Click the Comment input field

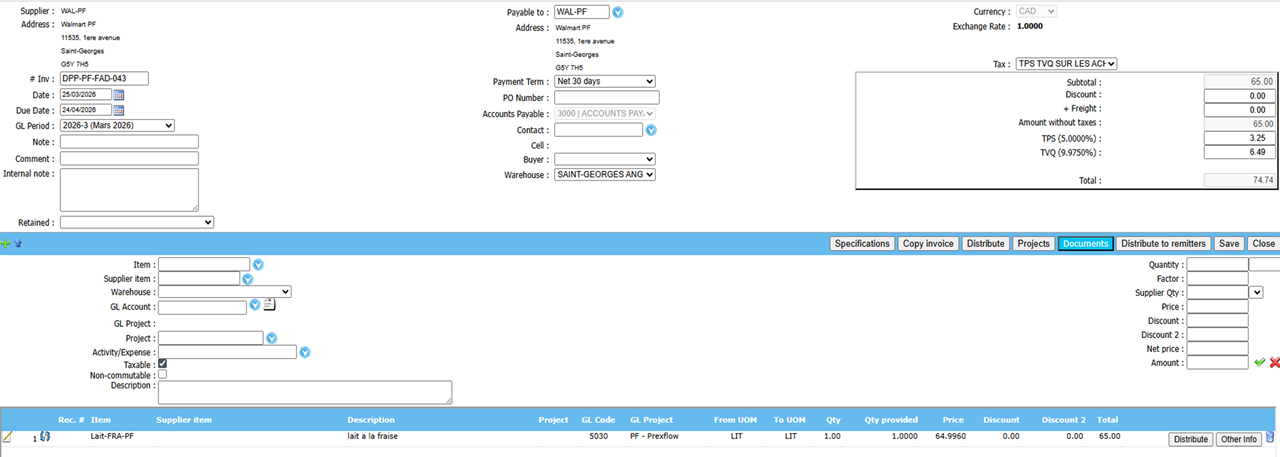tap(129, 158)
